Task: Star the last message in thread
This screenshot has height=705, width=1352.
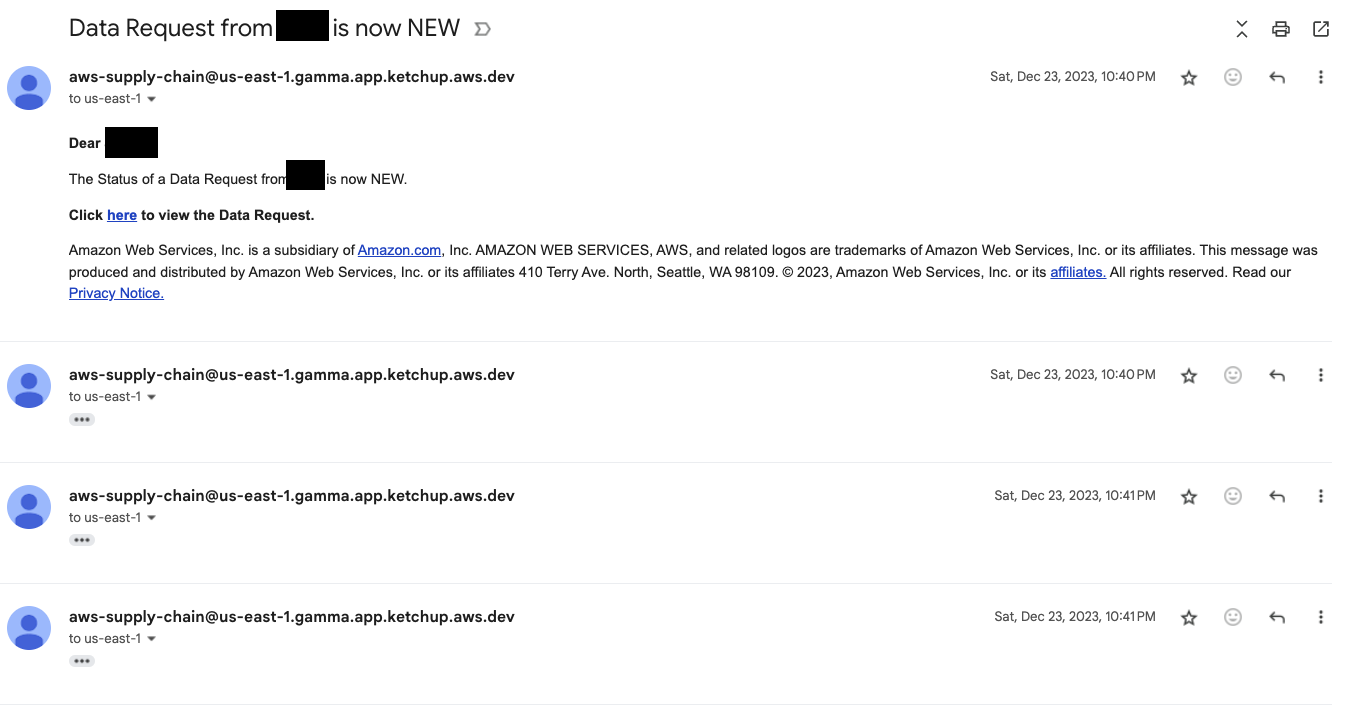Action: point(1189,617)
